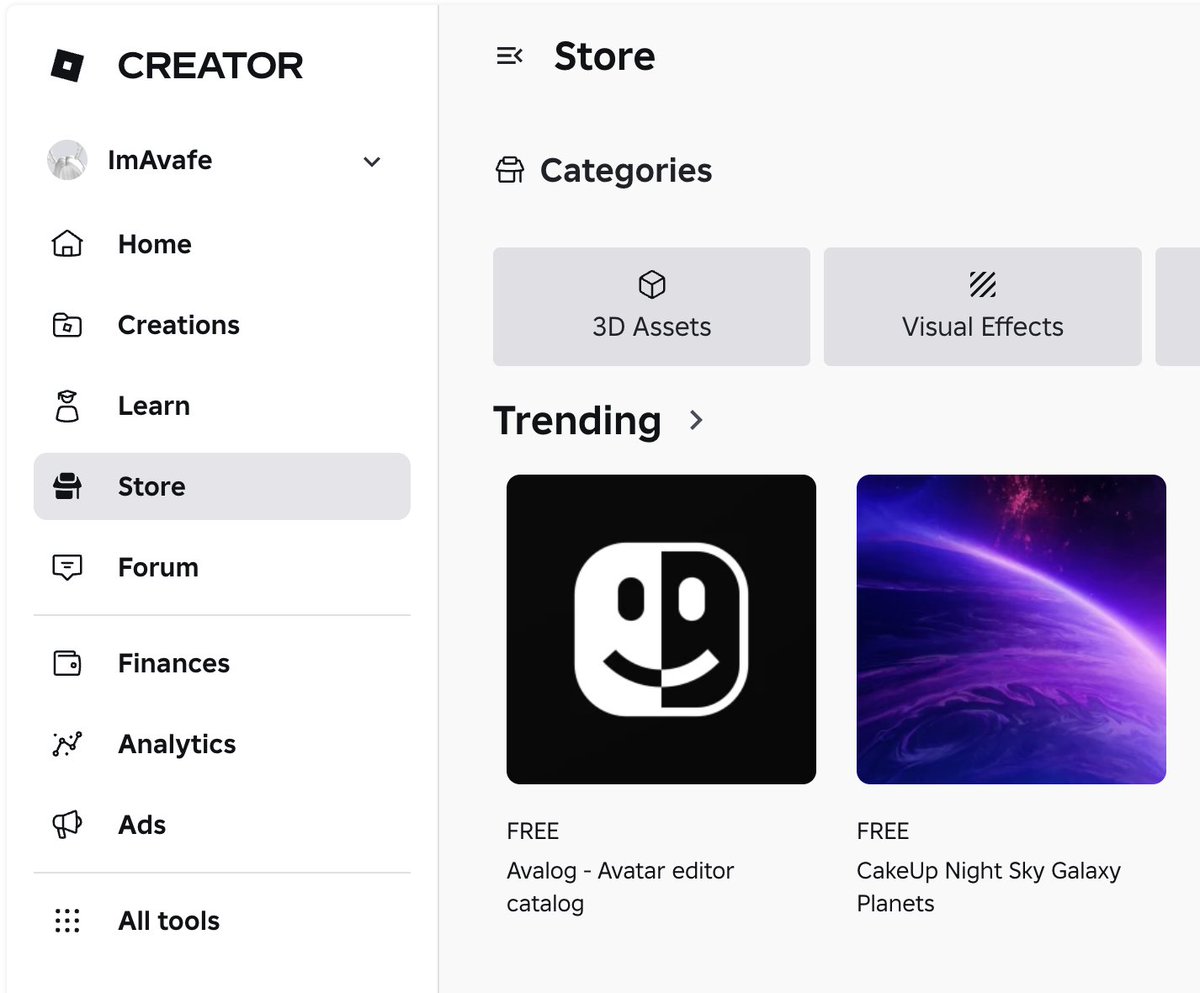Viewport: 1200px width, 993px height.
Task: Click the Store shop icon in sidebar
Action: coord(67,487)
